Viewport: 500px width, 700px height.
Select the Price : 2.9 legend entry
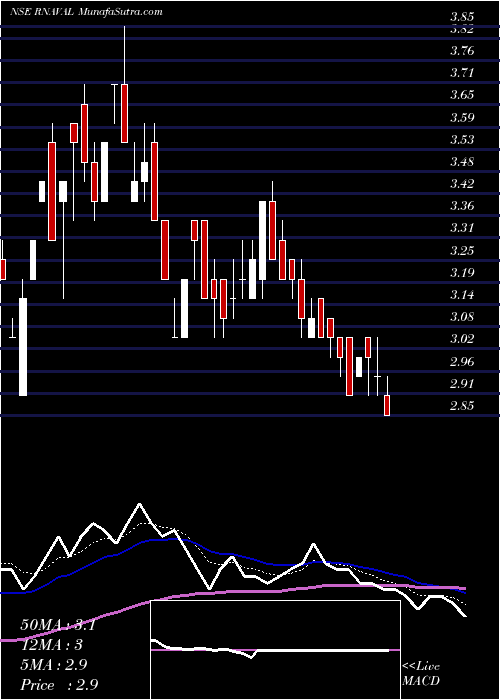coord(59,684)
